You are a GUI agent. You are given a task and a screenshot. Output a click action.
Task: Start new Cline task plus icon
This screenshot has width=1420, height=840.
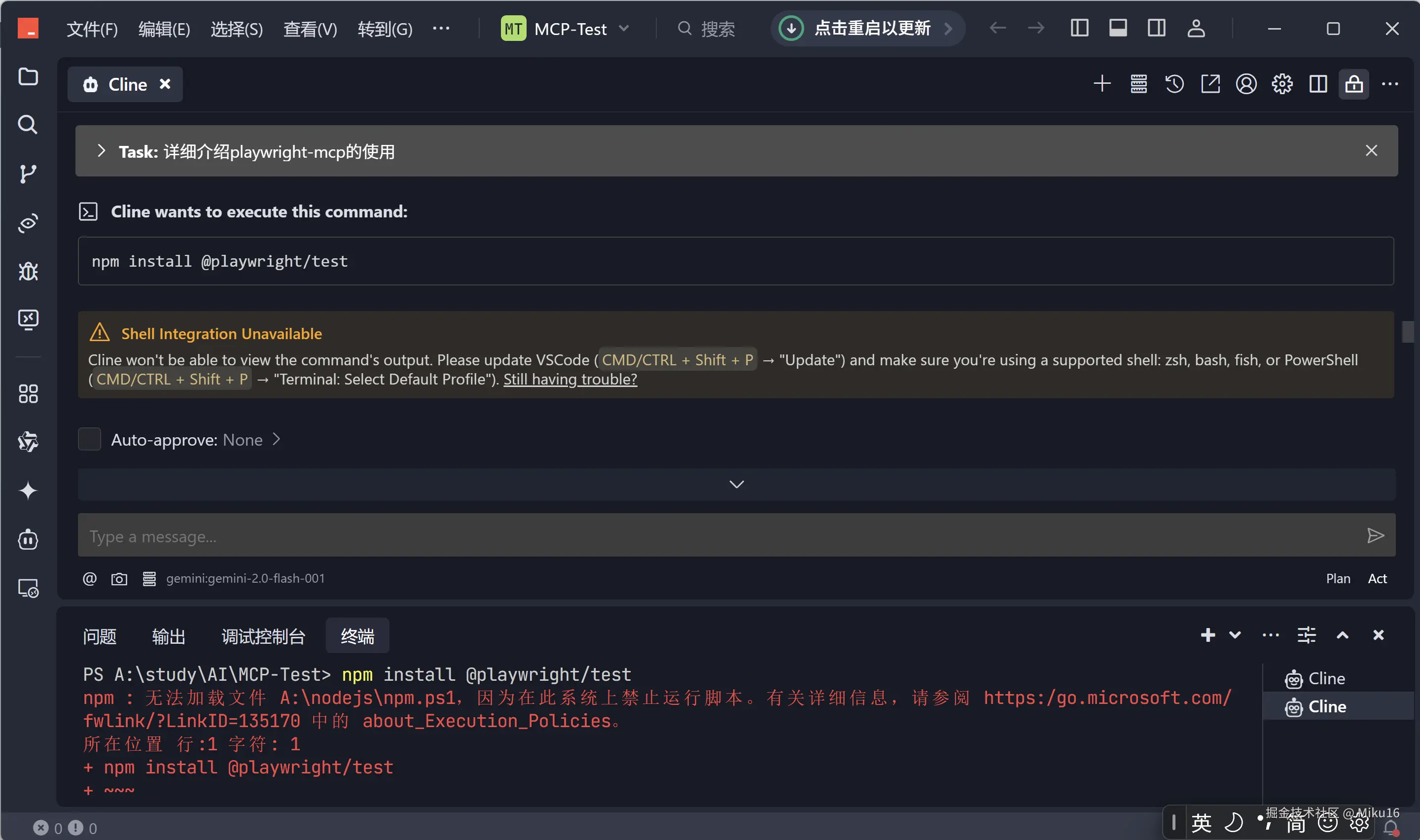point(1101,84)
